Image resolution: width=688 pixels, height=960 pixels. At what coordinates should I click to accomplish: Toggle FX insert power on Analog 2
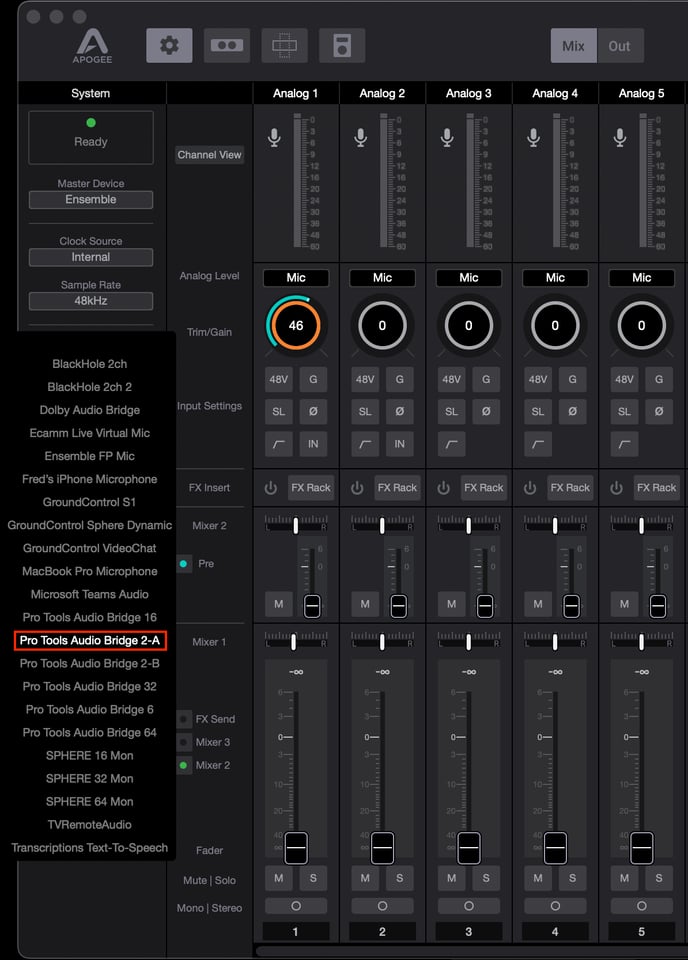point(357,488)
